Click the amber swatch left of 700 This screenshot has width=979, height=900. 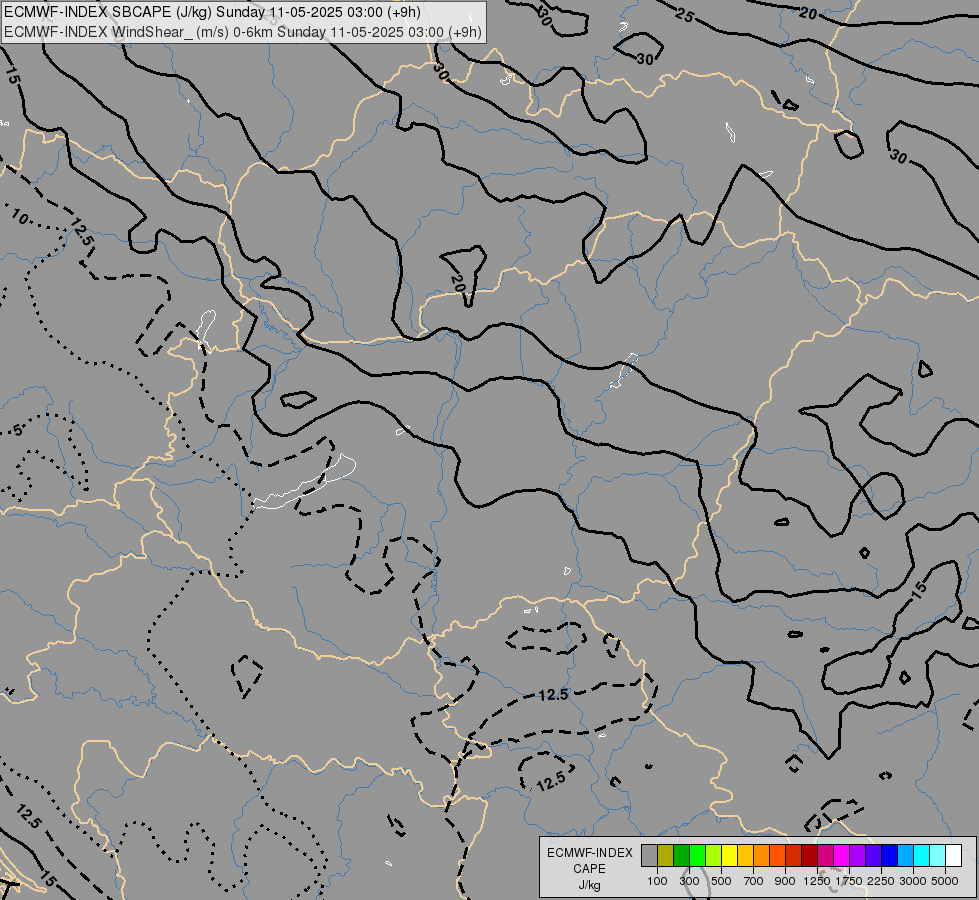click(x=745, y=855)
